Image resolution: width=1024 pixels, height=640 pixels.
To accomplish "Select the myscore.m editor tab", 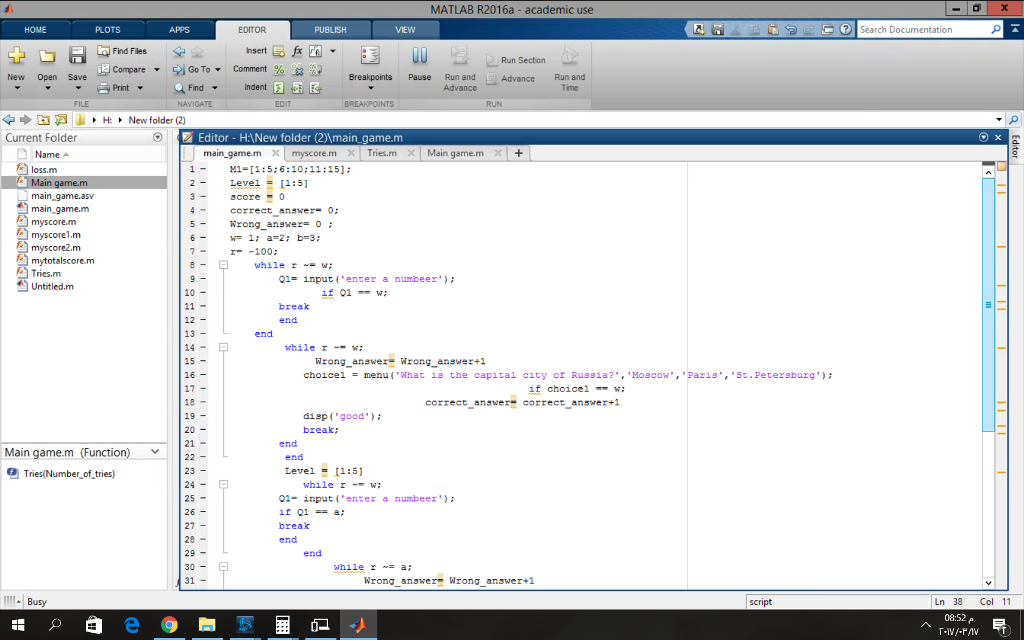I will pyautogui.click(x=314, y=153).
